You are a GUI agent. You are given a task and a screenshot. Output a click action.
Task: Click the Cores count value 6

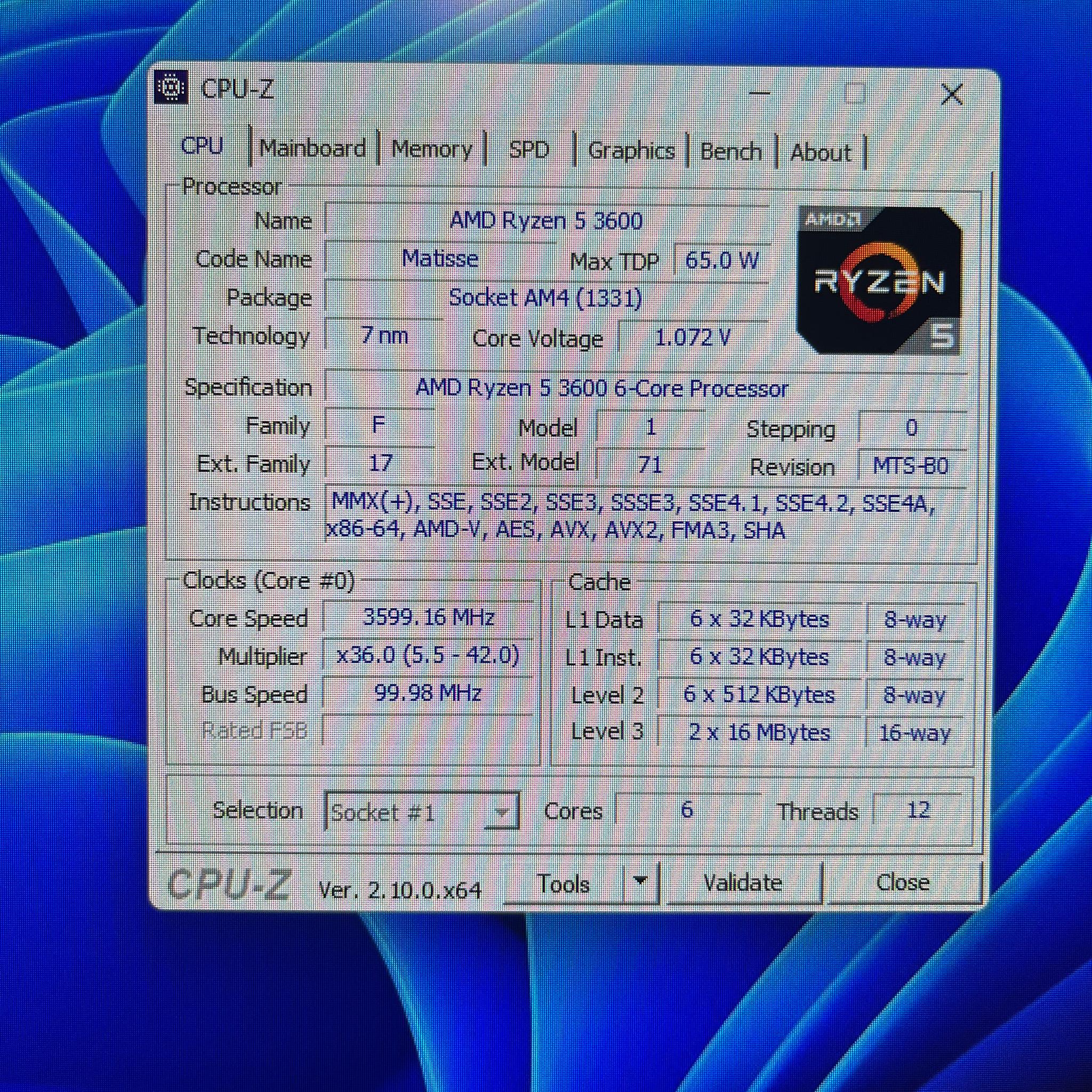tap(687, 810)
